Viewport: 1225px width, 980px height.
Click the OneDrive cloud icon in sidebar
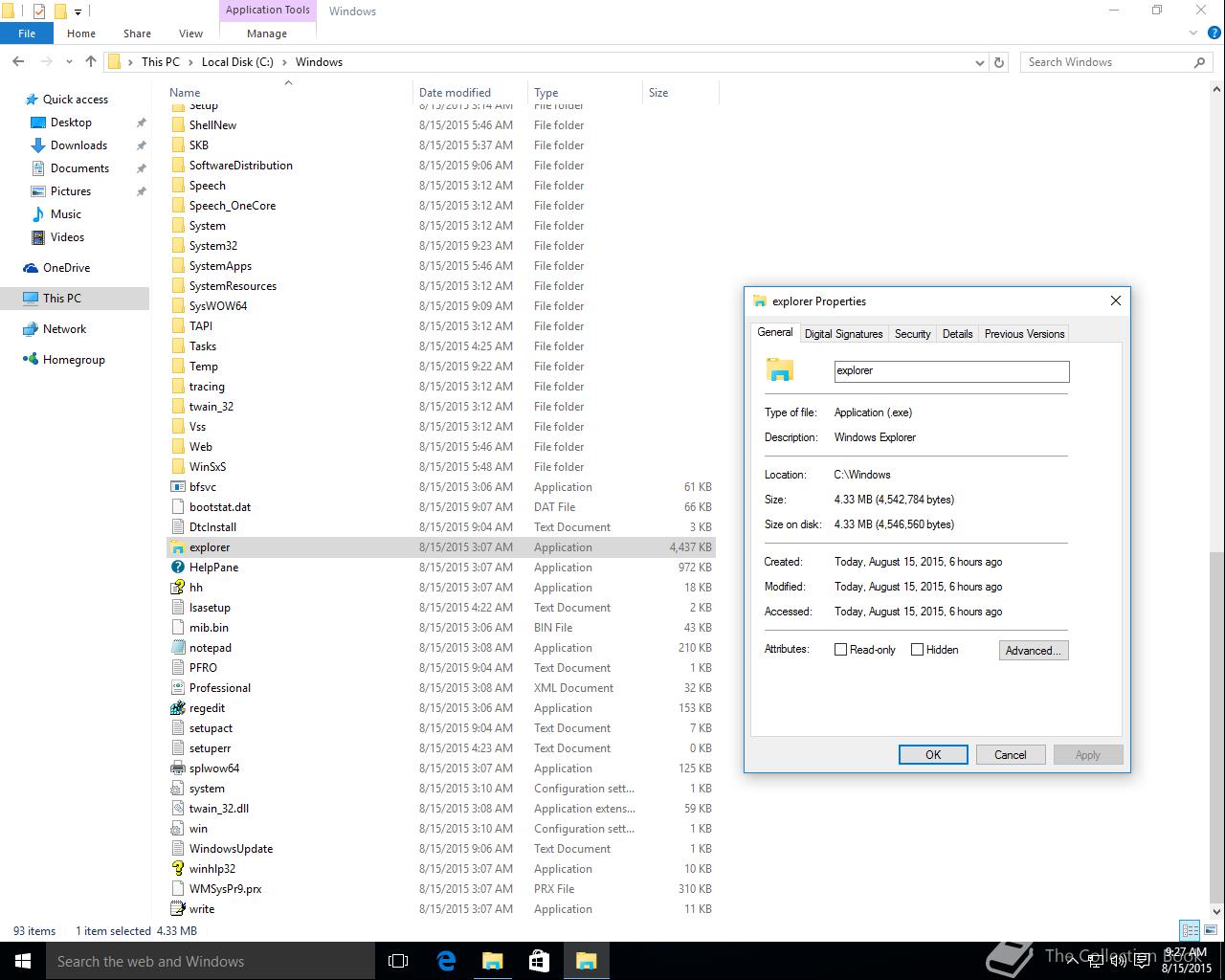tap(31, 268)
